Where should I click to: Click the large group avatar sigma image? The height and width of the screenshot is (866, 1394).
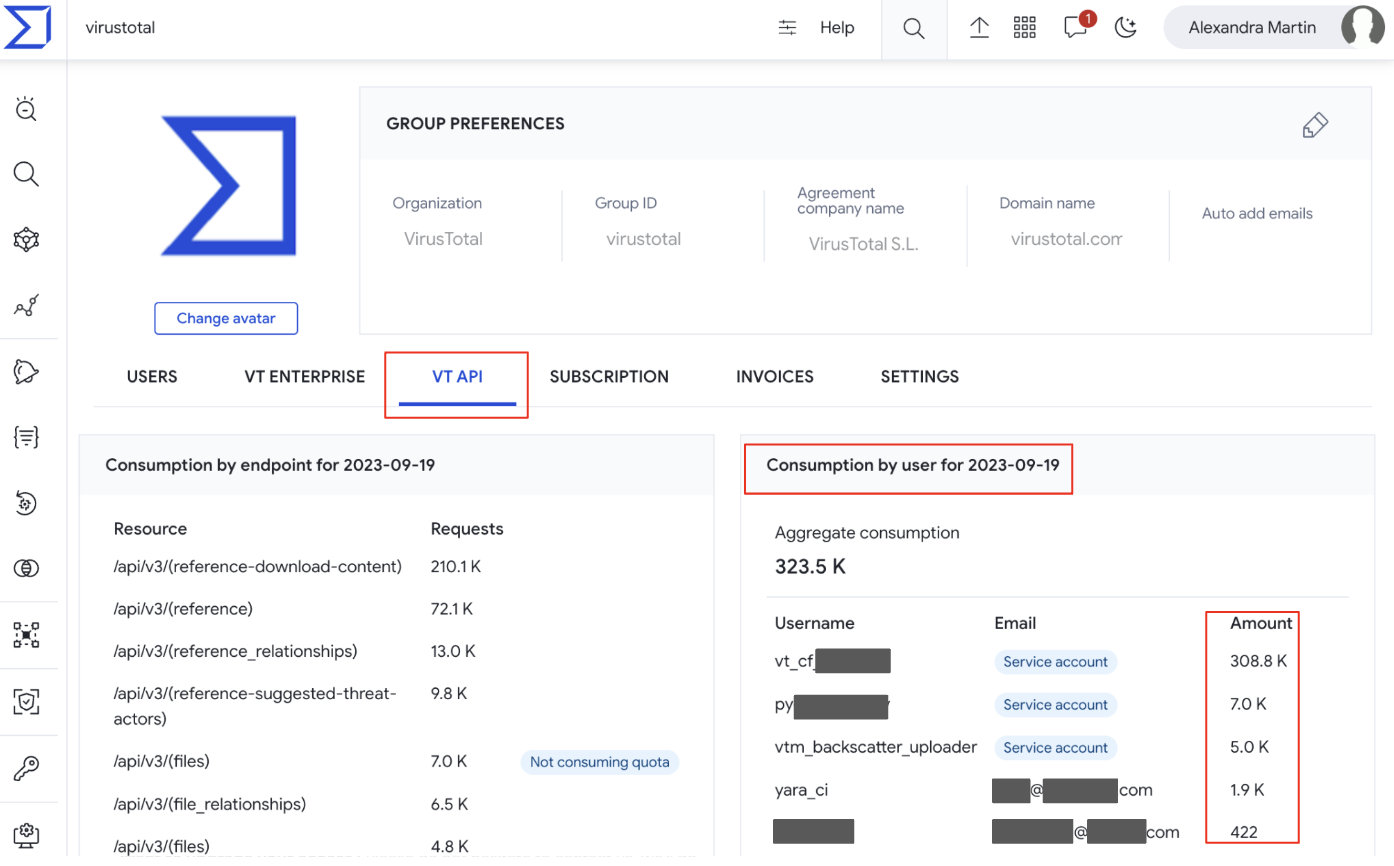point(229,185)
